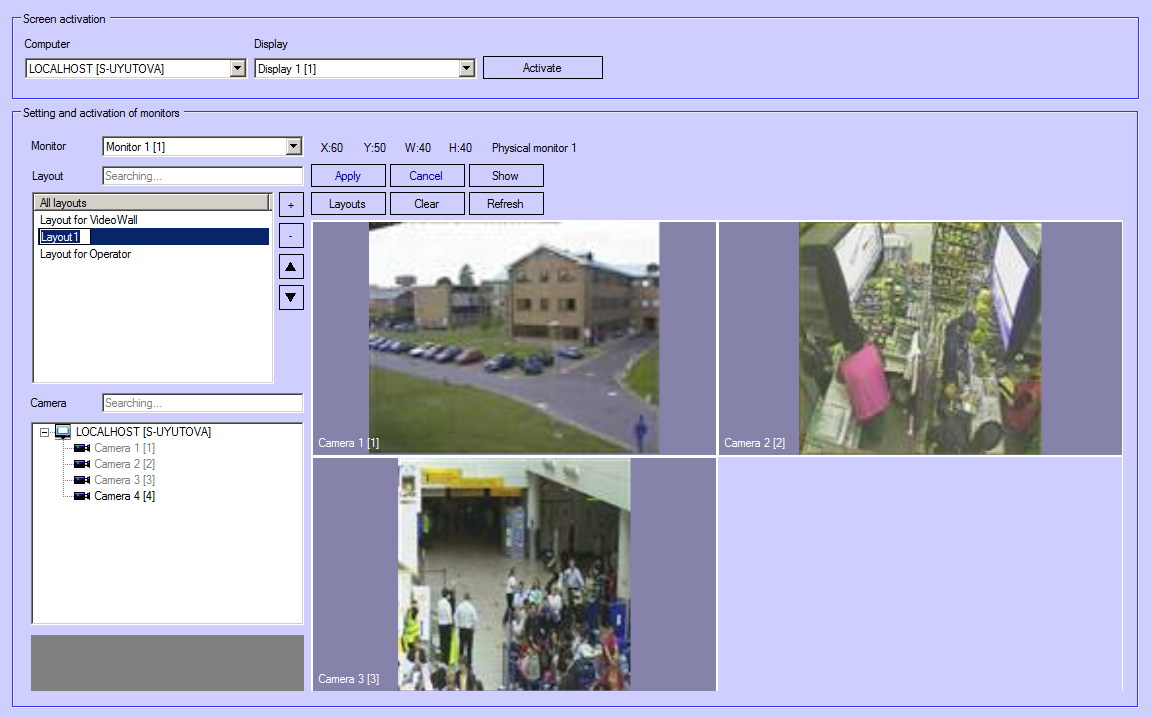Click the Camera 4 camera icon in tree

pos(82,496)
